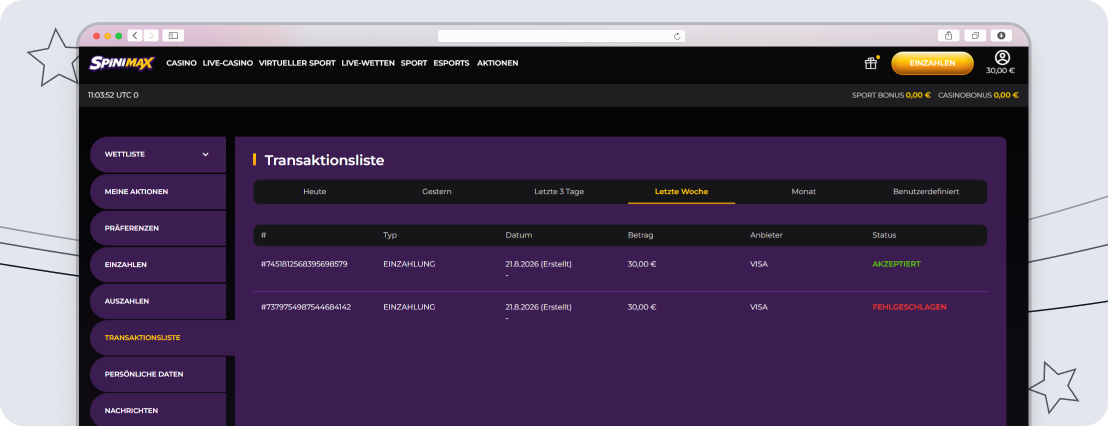Open Live-Casino in top navigation
The height and width of the screenshot is (426, 1108).
pos(228,63)
